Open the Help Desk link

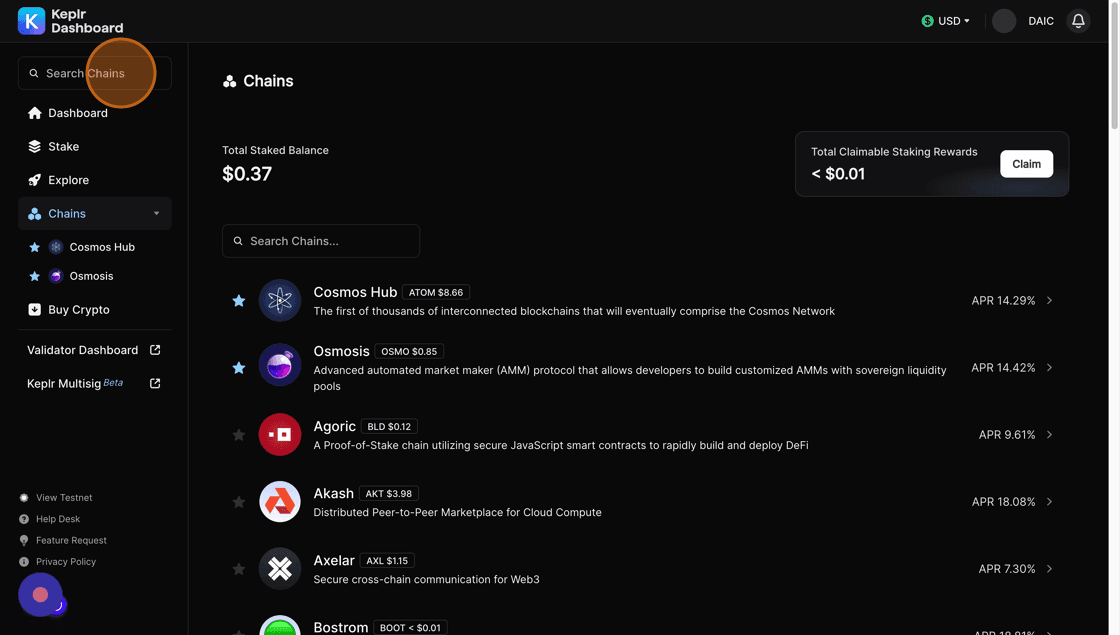coord(58,519)
